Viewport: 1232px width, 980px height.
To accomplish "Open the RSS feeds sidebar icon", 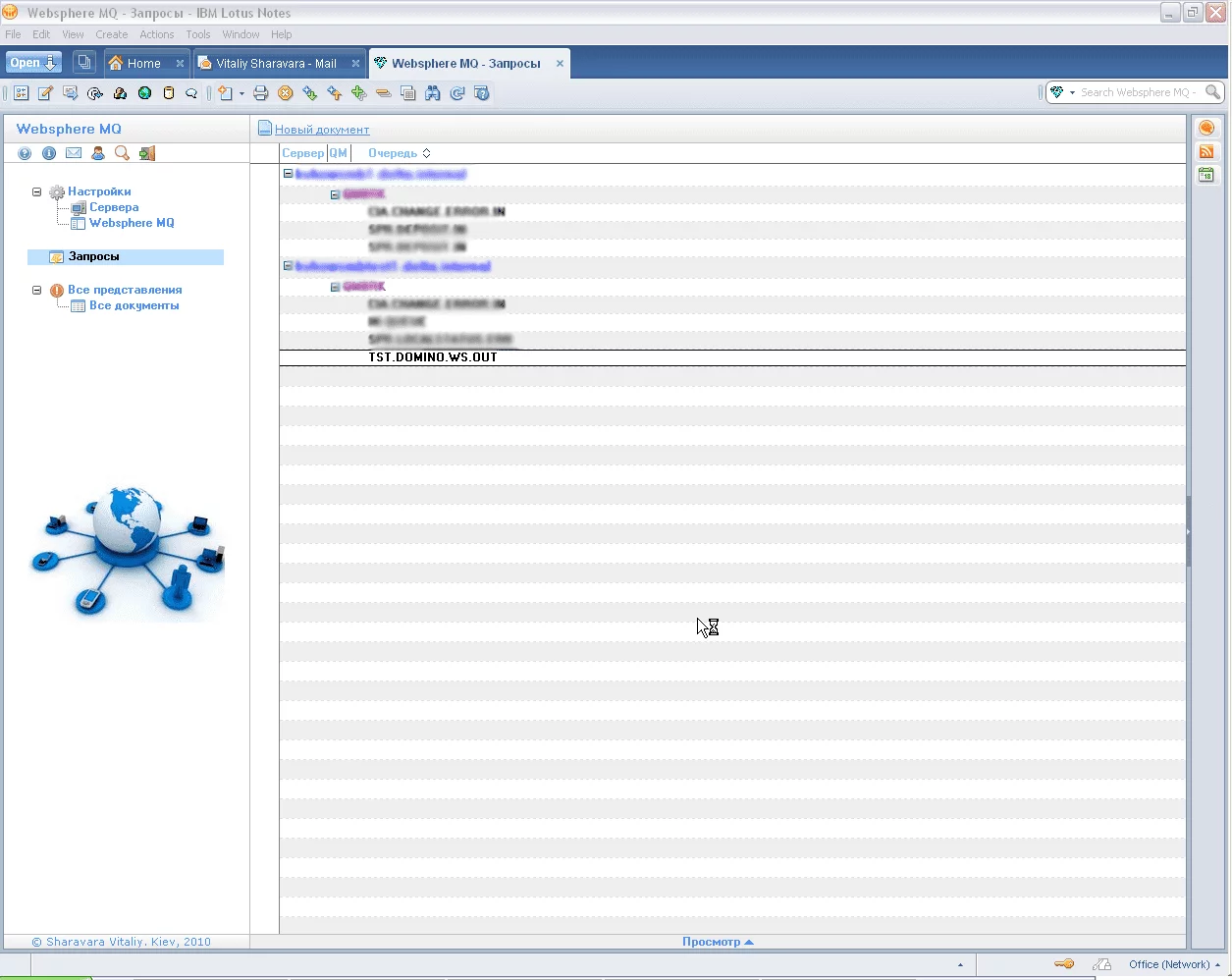I will [x=1206, y=151].
